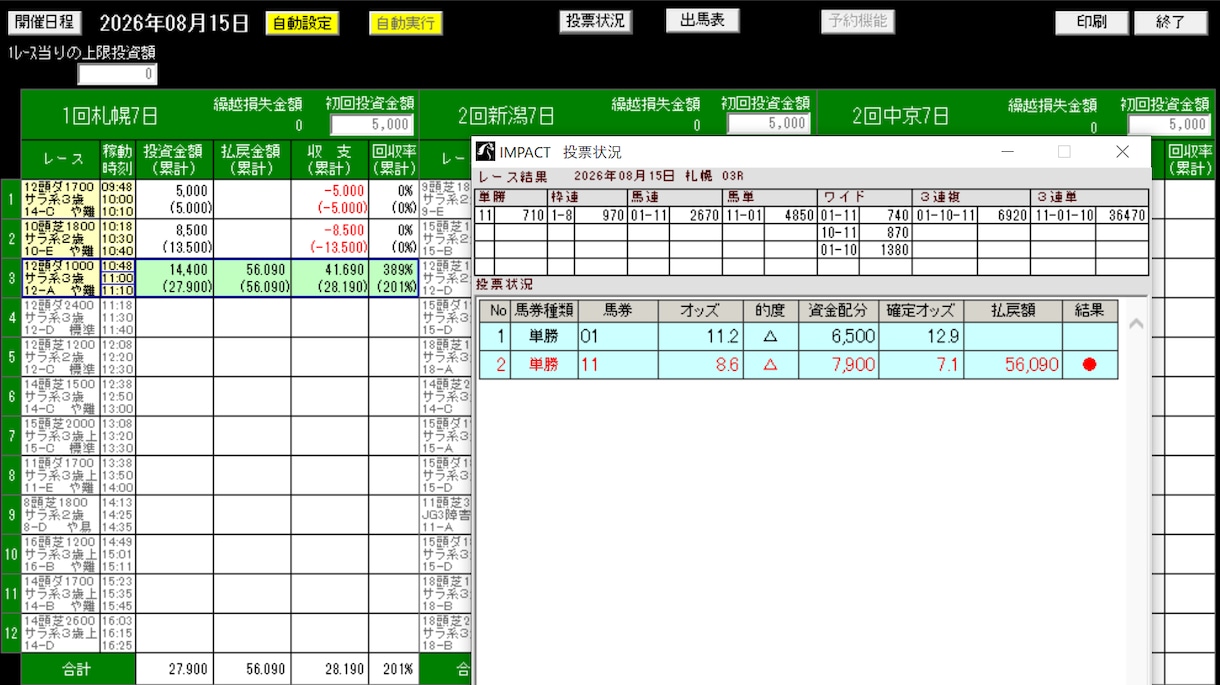Select Sapporo race 7 row 15頭芝2000
The height and width of the screenshot is (685, 1220).
(59, 436)
